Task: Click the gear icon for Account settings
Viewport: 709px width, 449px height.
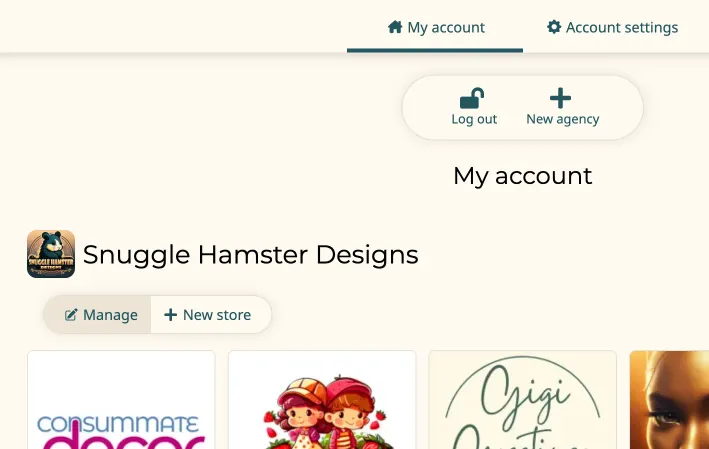Action: coord(554,27)
